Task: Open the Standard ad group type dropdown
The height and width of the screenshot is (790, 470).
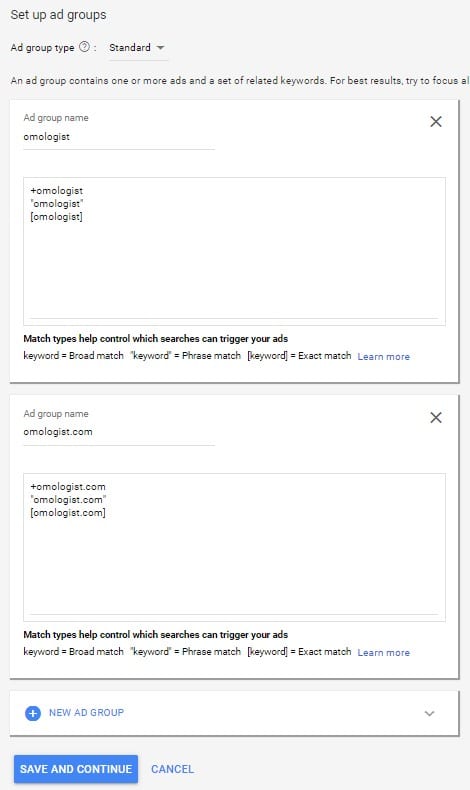Action: point(138,47)
